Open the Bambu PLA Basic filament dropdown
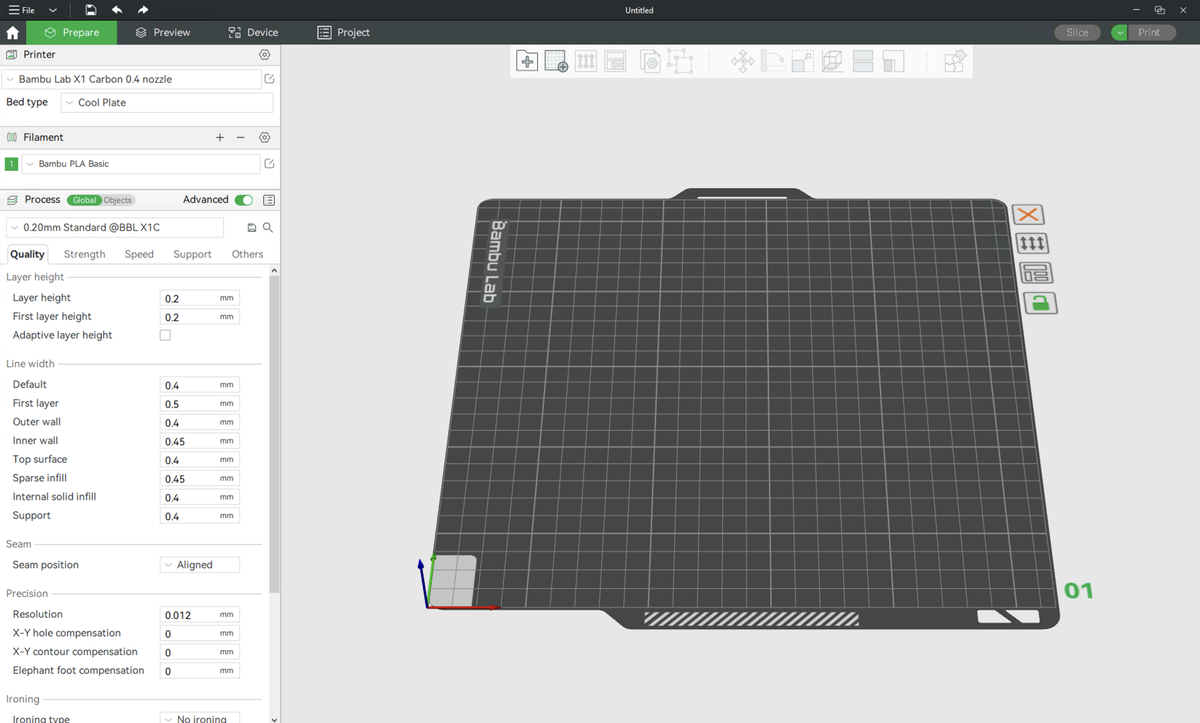This screenshot has width=1200, height=723. (140, 164)
